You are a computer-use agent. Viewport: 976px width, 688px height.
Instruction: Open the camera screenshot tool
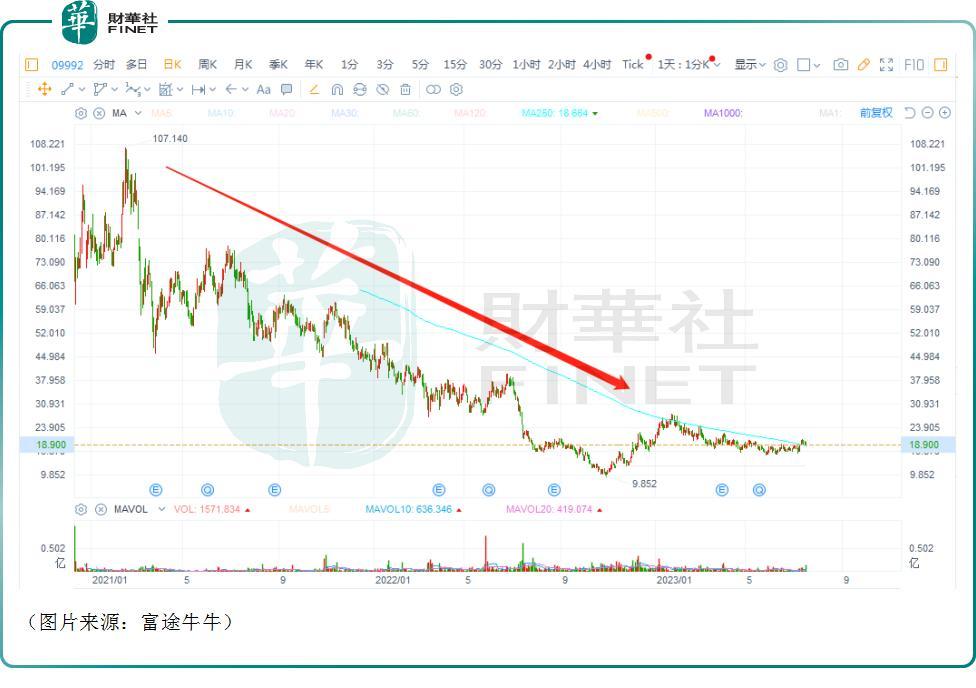click(840, 64)
